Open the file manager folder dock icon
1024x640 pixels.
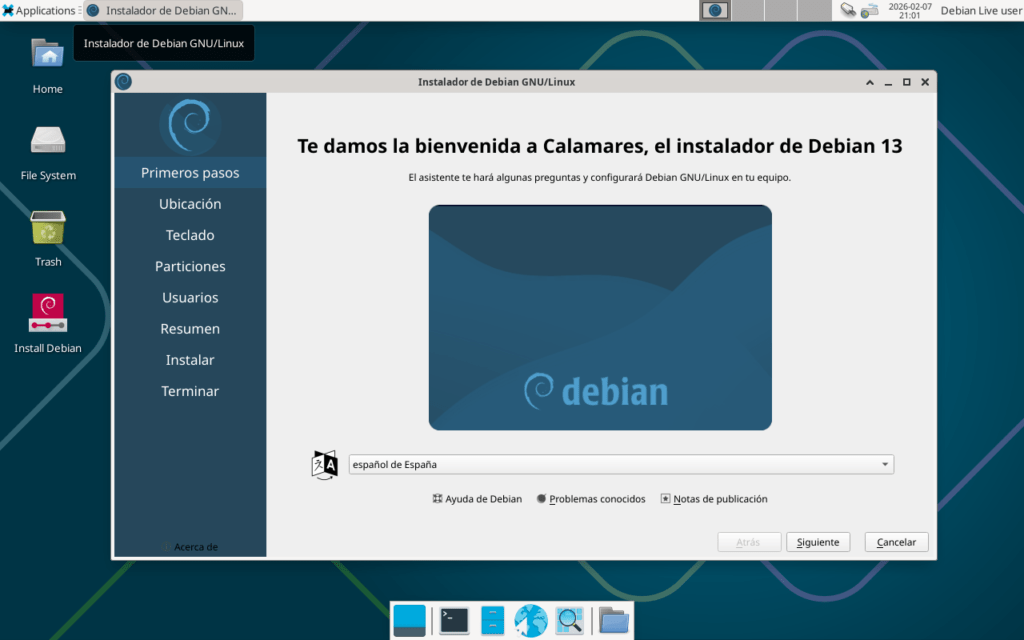click(x=613, y=620)
